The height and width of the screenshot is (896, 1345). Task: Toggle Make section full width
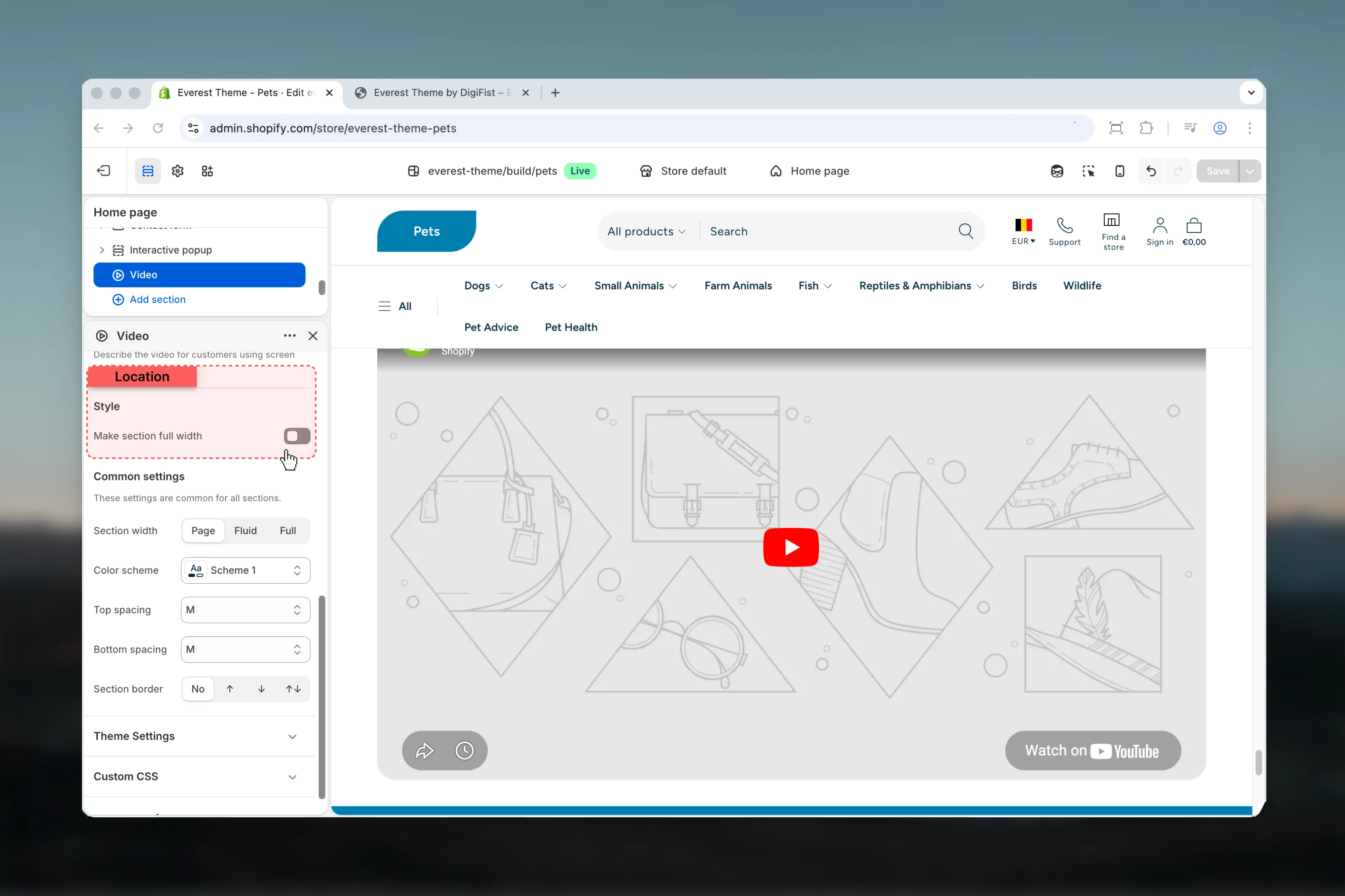click(297, 436)
